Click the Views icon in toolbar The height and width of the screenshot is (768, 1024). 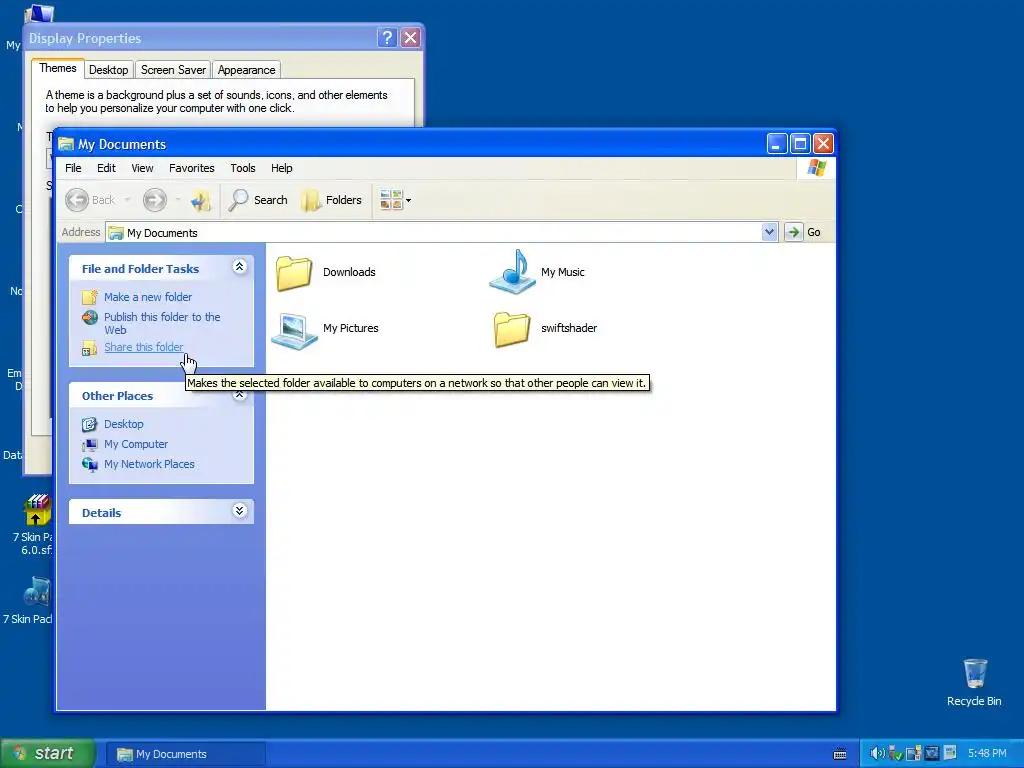click(x=391, y=200)
